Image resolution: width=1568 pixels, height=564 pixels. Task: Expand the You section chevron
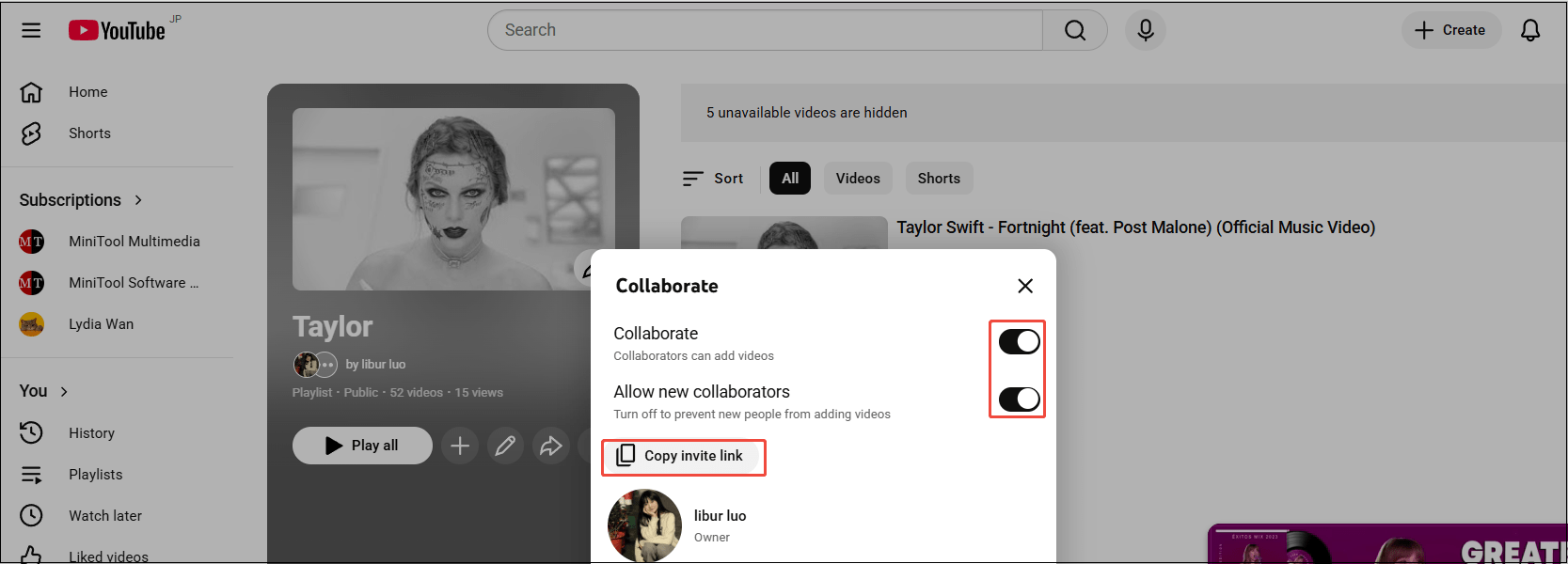pos(64,391)
